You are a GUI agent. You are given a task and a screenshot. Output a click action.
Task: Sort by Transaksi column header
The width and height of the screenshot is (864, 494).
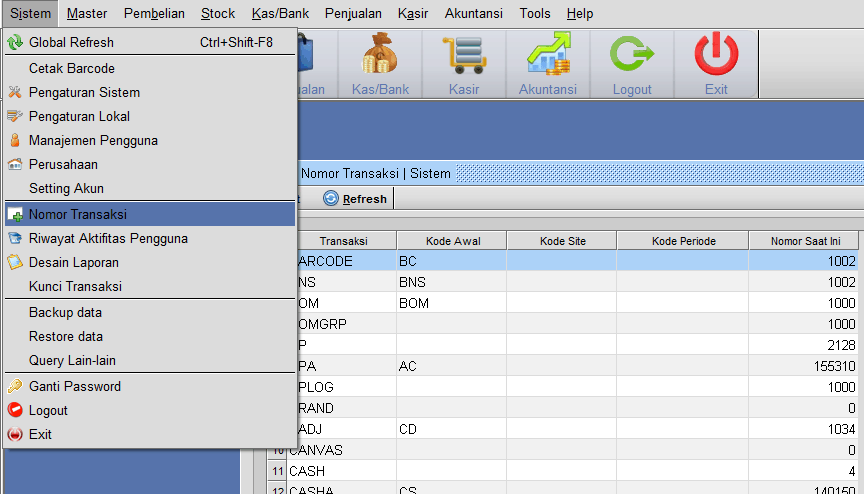tap(343, 241)
